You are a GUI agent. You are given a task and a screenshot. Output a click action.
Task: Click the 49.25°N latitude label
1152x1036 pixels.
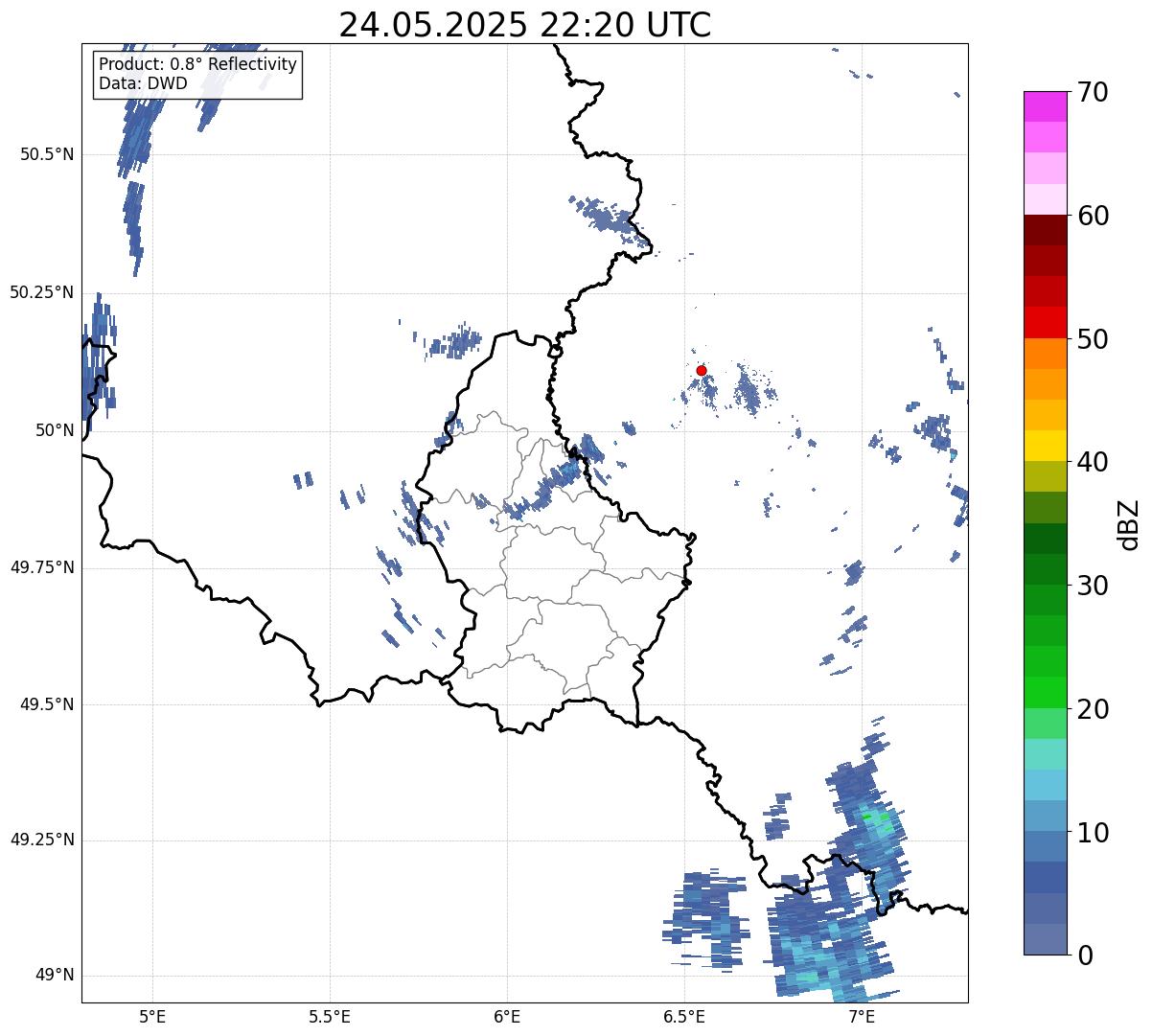coord(42,840)
